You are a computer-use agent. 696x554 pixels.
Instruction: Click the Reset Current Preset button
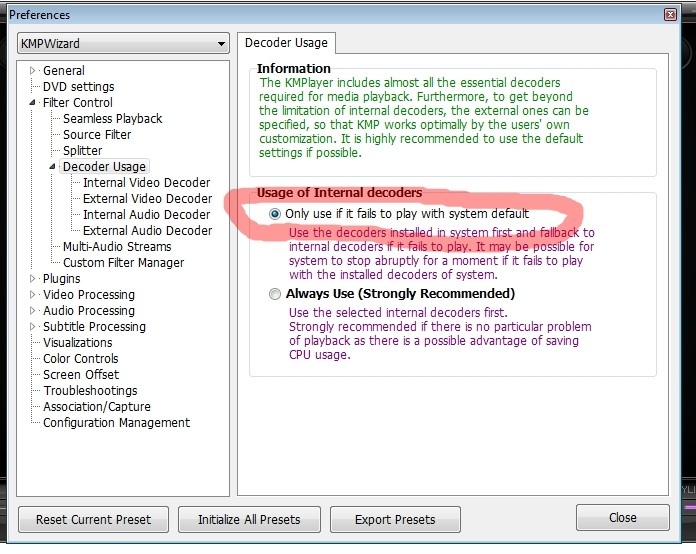93,519
